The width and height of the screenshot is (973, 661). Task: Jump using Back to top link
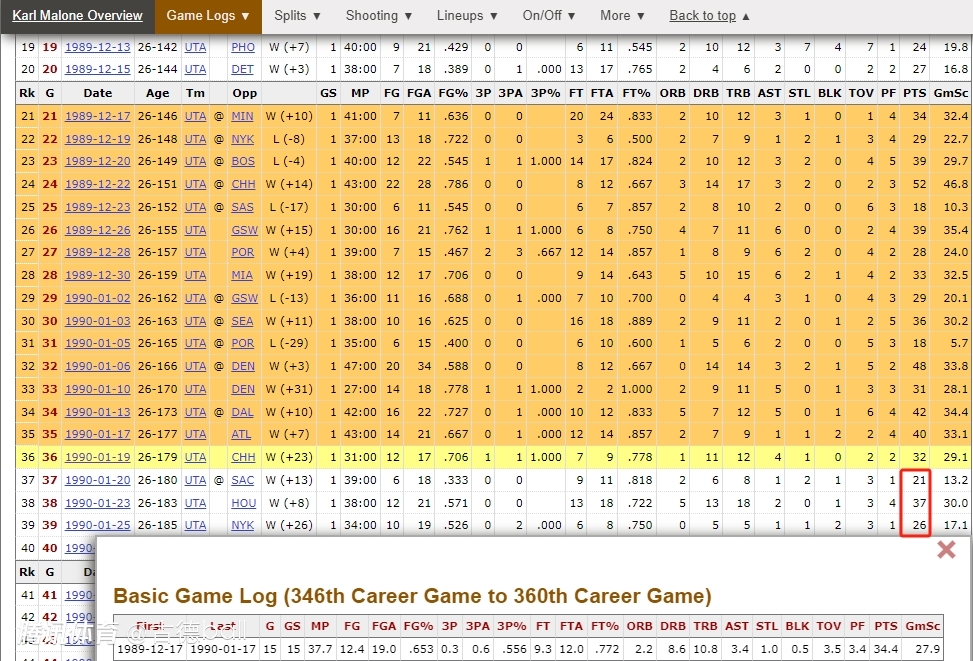709,16
